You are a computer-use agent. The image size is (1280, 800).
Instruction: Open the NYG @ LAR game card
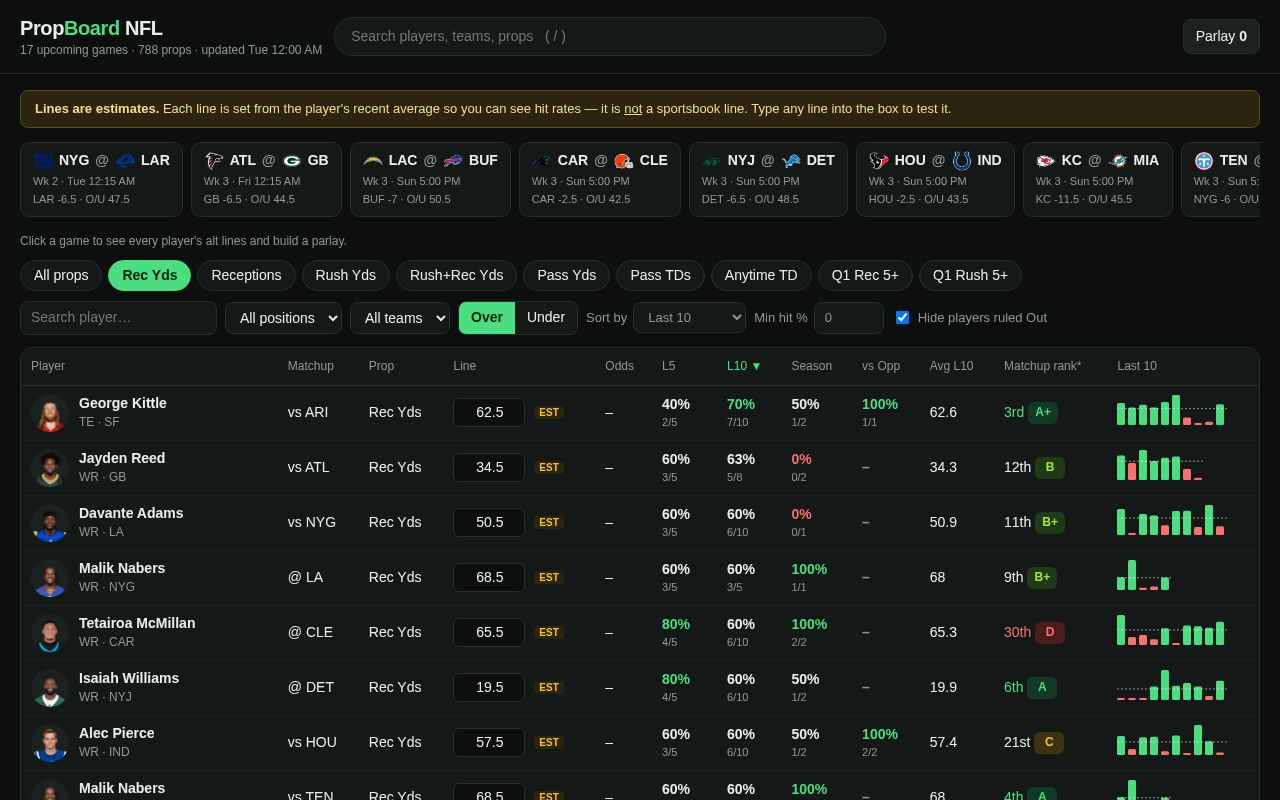[101, 179]
